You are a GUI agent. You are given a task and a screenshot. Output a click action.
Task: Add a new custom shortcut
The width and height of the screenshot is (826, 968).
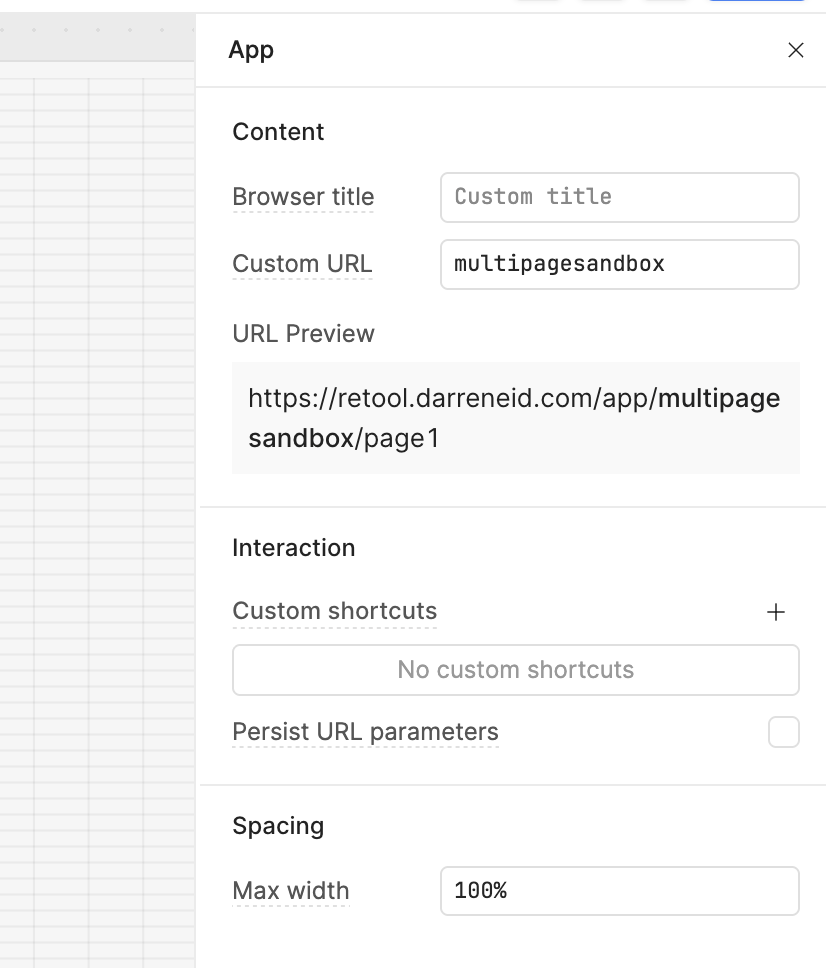click(776, 612)
